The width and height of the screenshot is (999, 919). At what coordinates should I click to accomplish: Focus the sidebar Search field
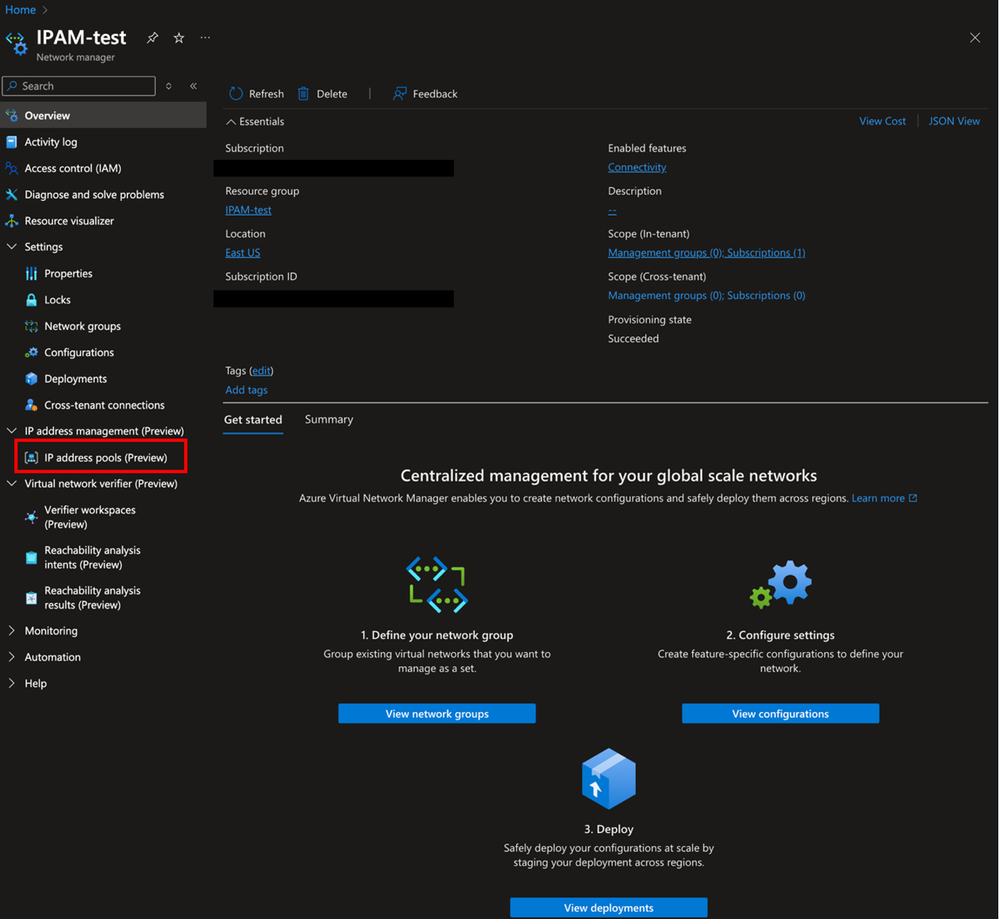(79, 86)
